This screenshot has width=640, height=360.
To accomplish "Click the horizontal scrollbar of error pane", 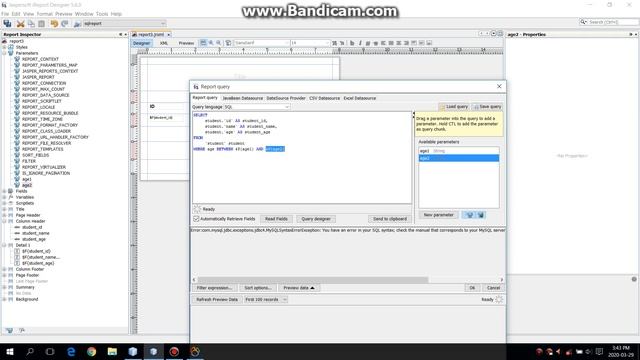I will click(x=313, y=280).
